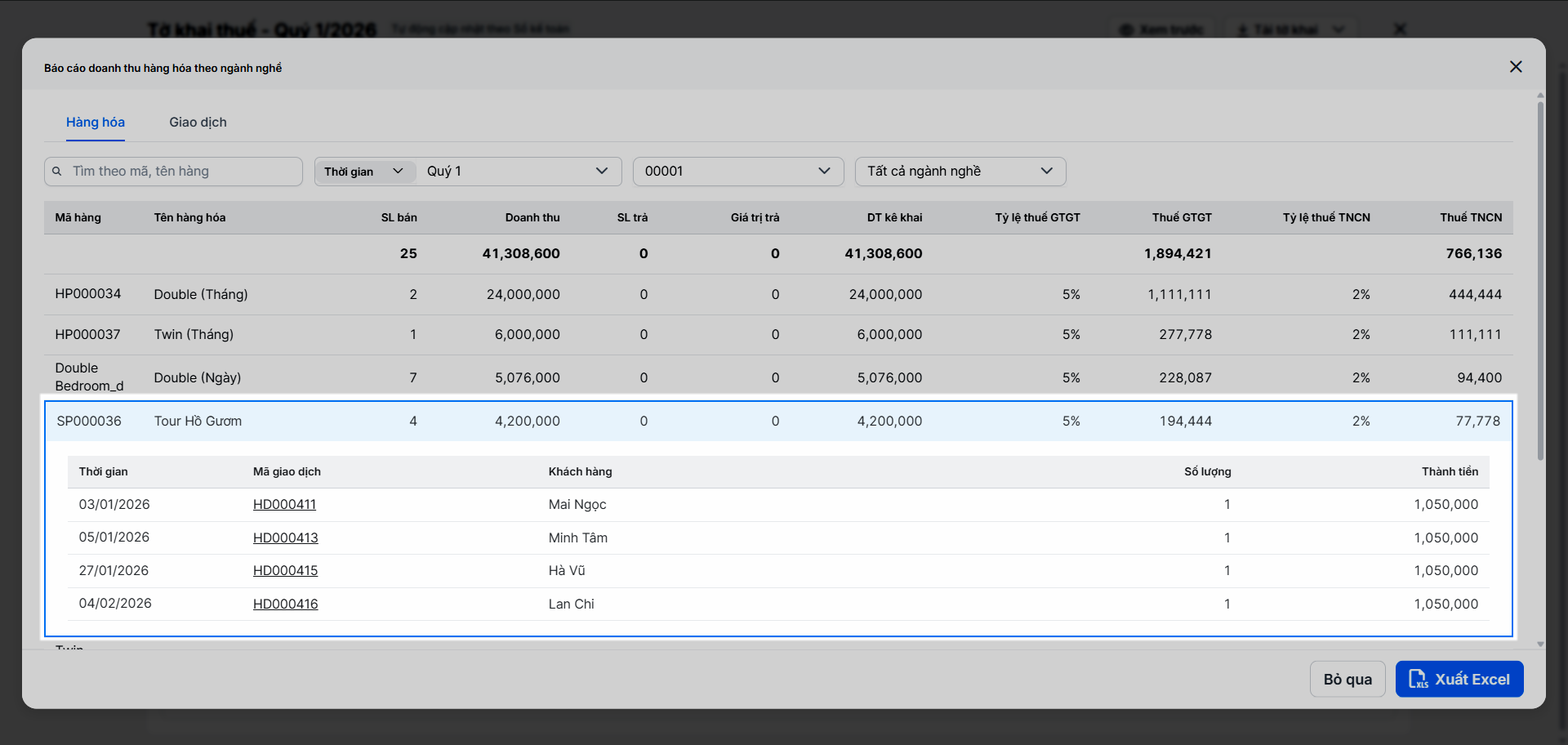Viewport: 1568px width, 745px height.
Task: Click the dialog title Báo cáo doanh thu
Action: 163,68
